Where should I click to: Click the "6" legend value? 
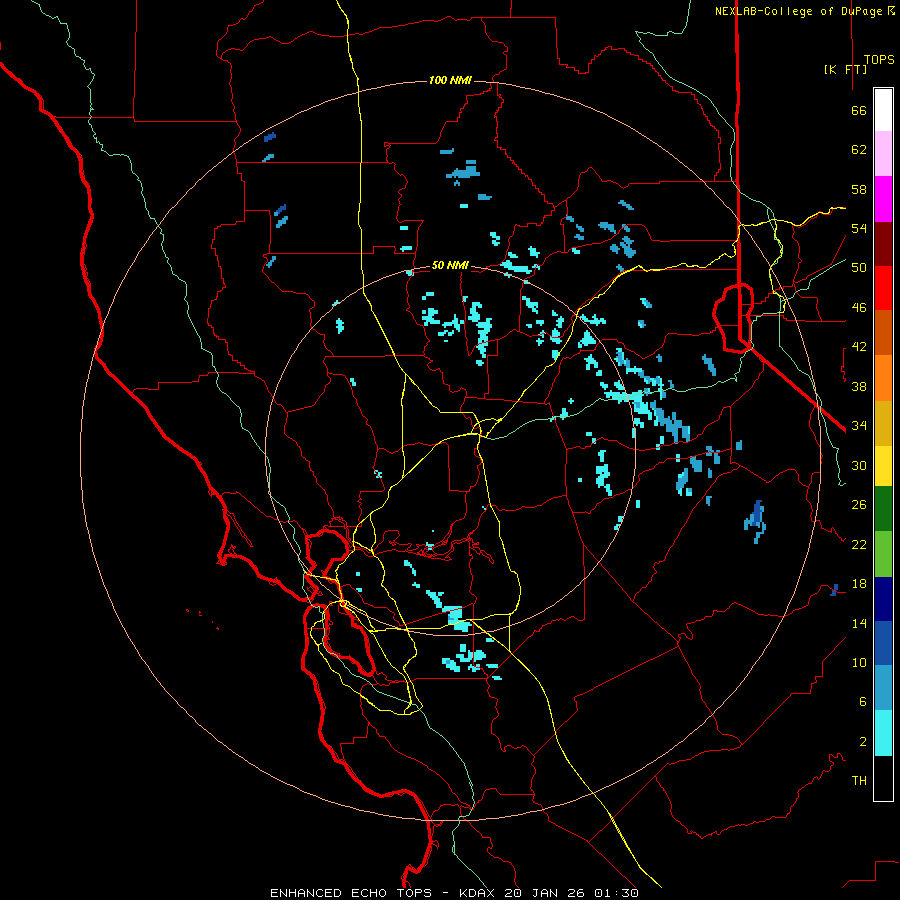(863, 702)
